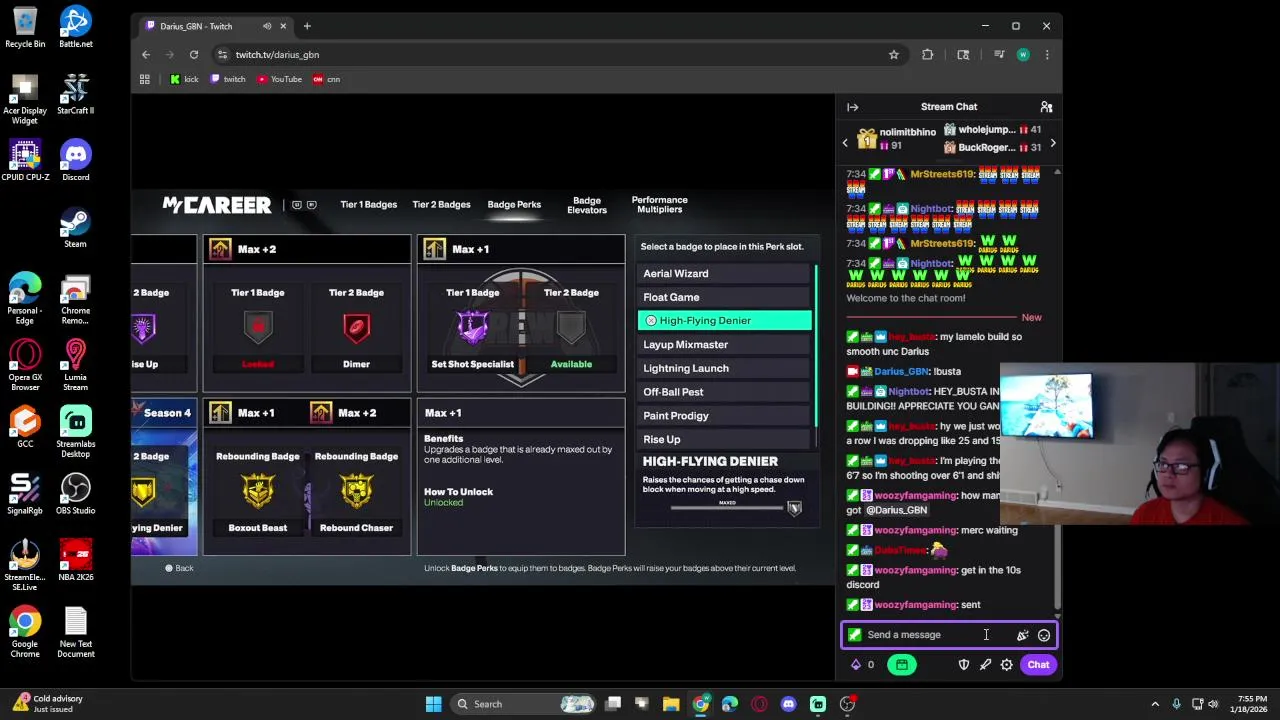Open the twitch bookmark
The width and height of the screenshot is (1280, 720).
click(x=228, y=79)
